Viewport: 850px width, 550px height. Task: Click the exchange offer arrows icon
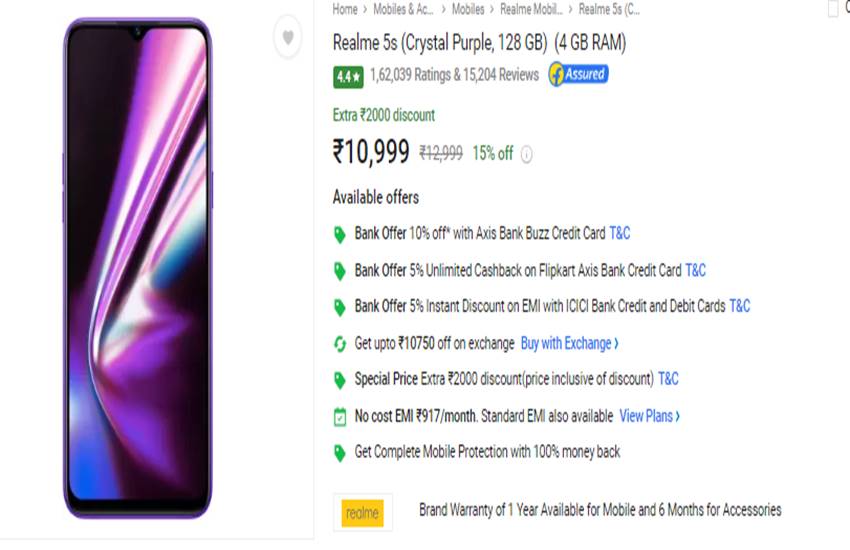pos(340,344)
